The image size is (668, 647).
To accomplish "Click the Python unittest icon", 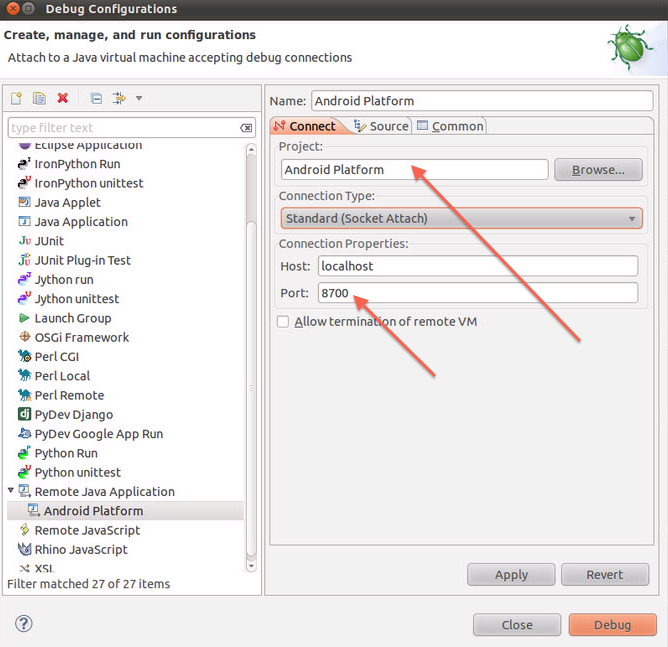I will click(x=24, y=472).
